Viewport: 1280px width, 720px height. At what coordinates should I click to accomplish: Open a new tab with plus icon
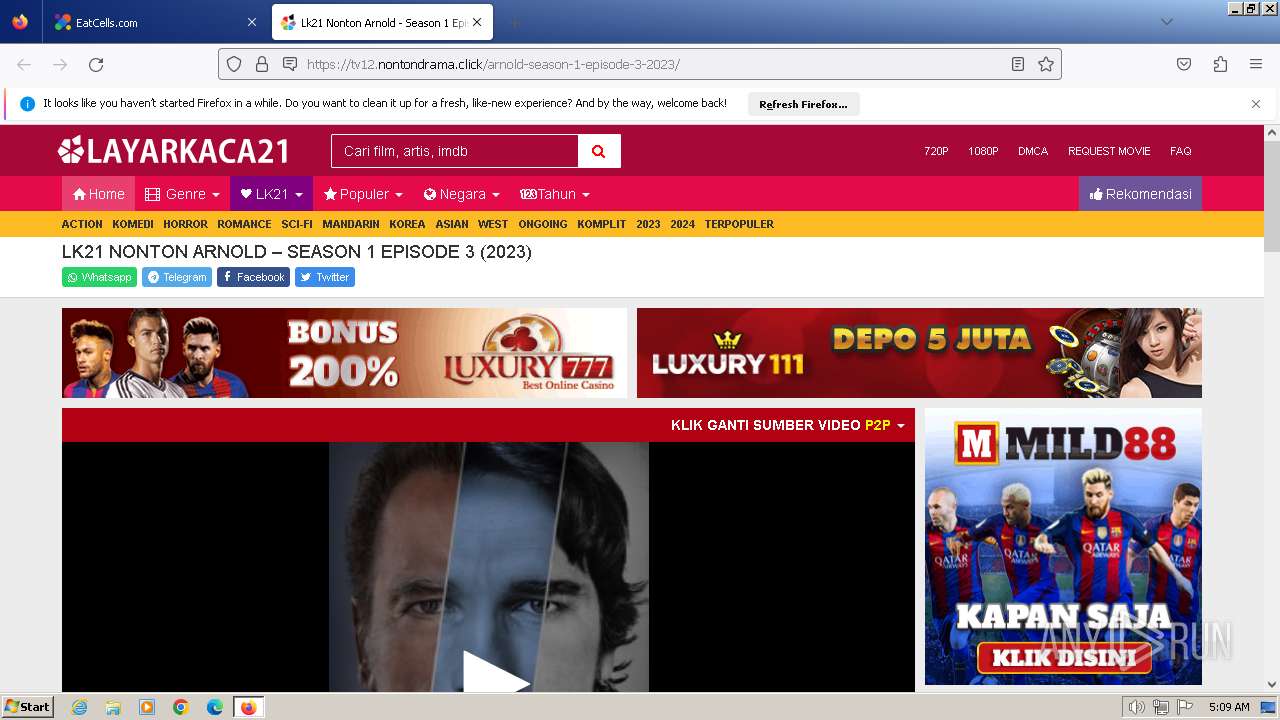click(x=514, y=22)
